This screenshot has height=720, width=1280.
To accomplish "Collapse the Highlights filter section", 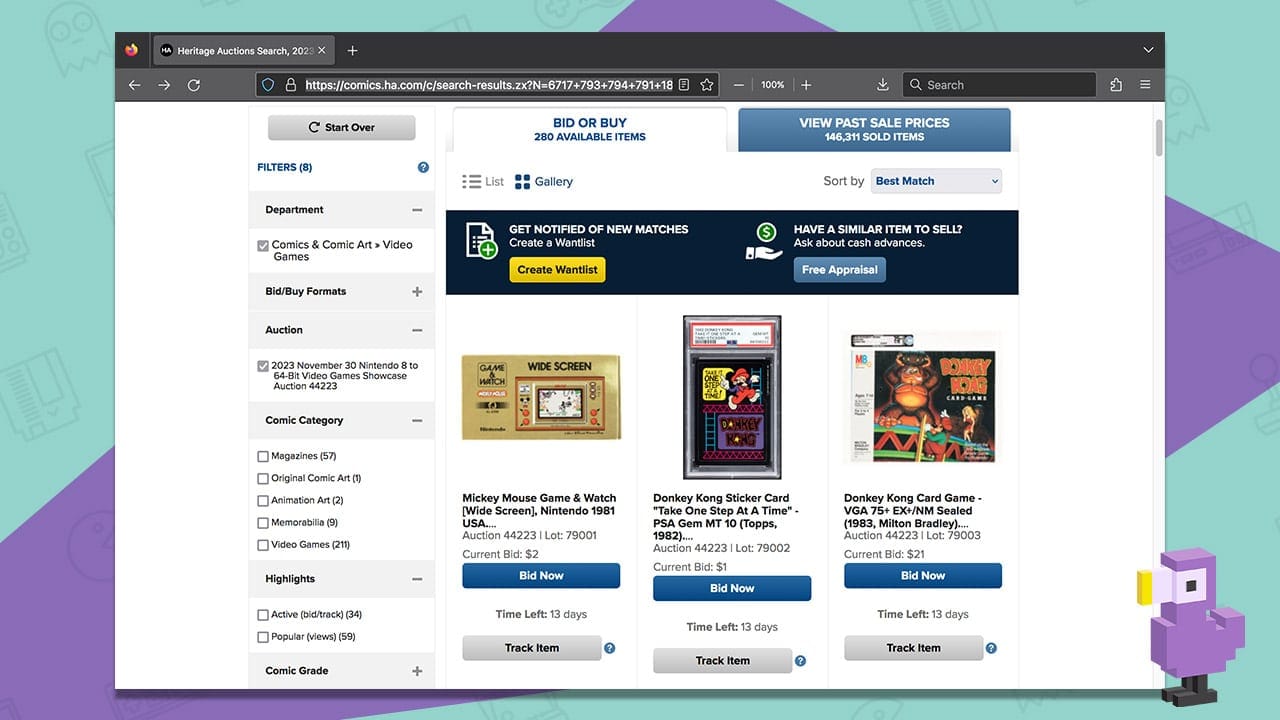I will (417, 579).
